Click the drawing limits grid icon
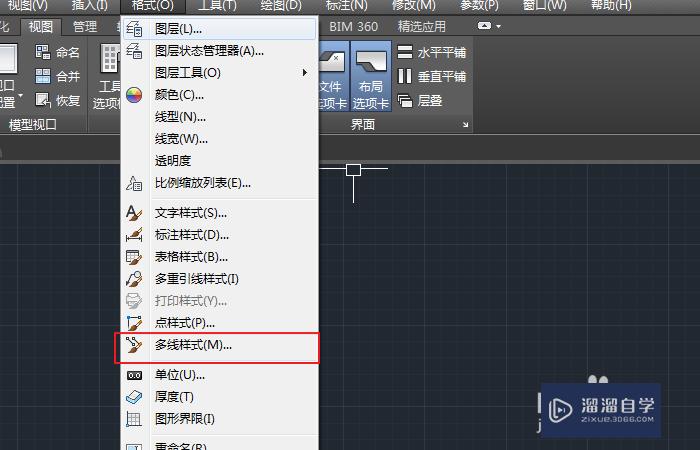 [x=134, y=419]
